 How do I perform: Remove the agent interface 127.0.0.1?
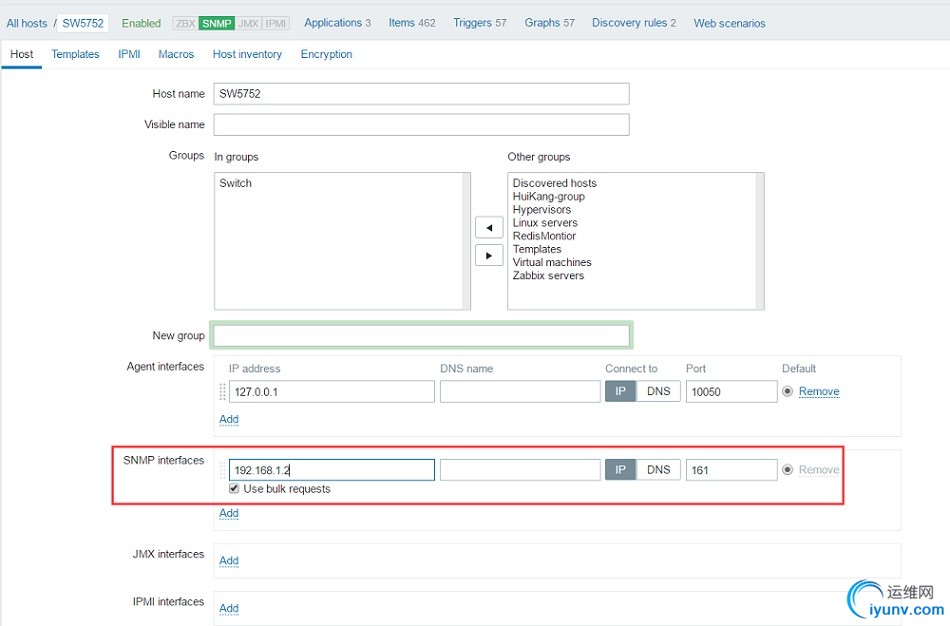coord(819,391)
